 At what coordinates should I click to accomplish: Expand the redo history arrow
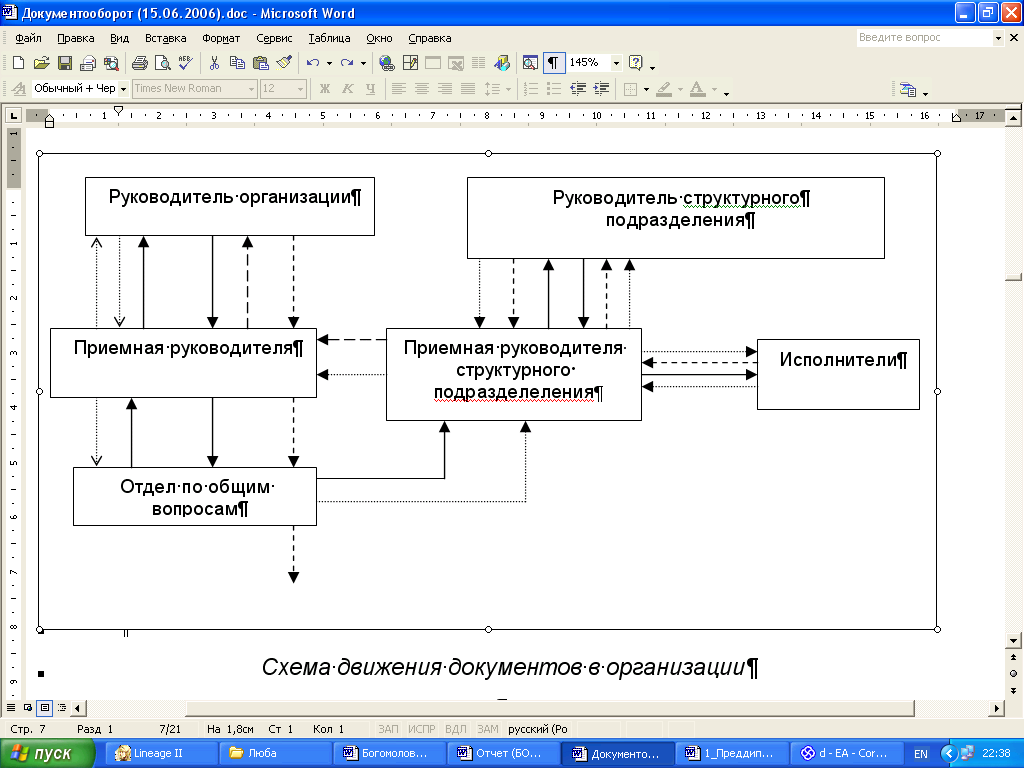tap(363, 63)
